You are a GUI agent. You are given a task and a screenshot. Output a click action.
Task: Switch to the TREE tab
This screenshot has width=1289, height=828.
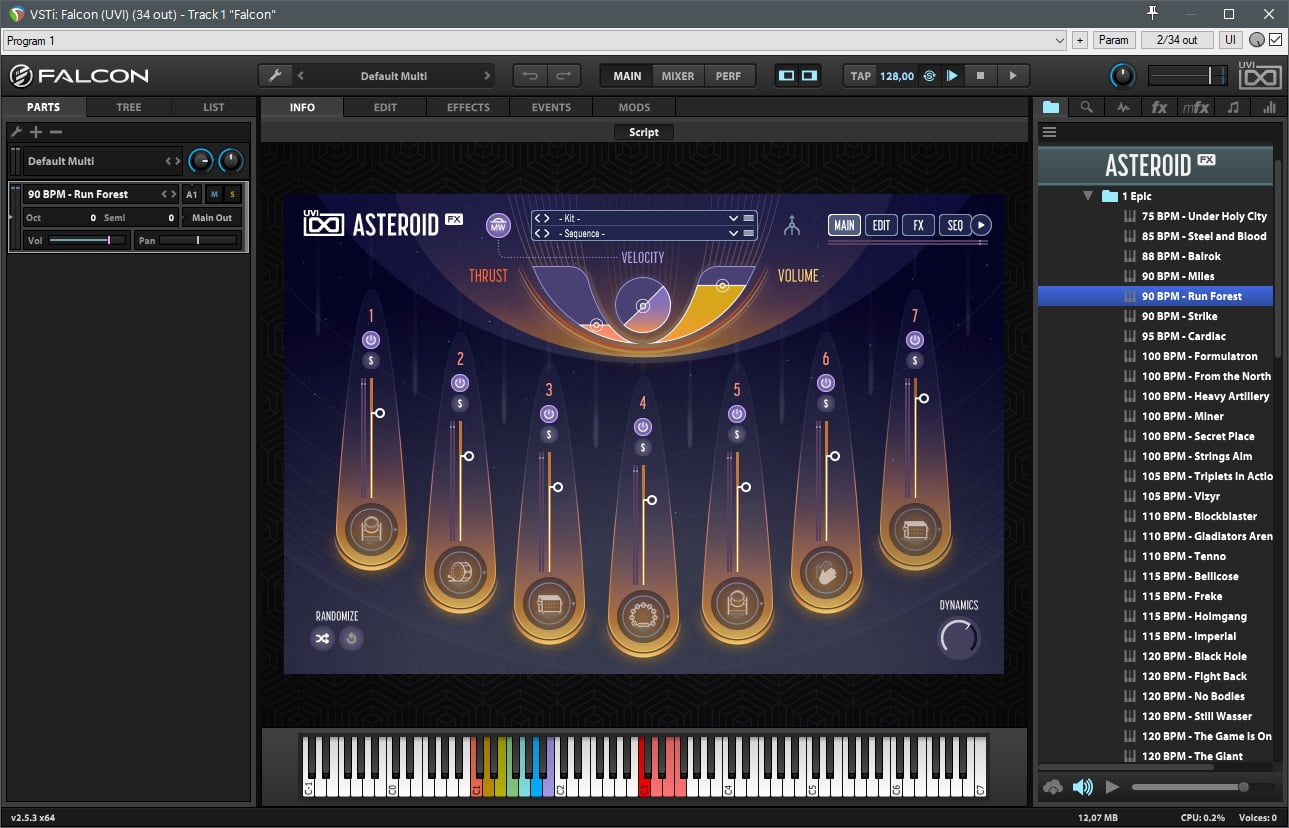pos(129,107)
